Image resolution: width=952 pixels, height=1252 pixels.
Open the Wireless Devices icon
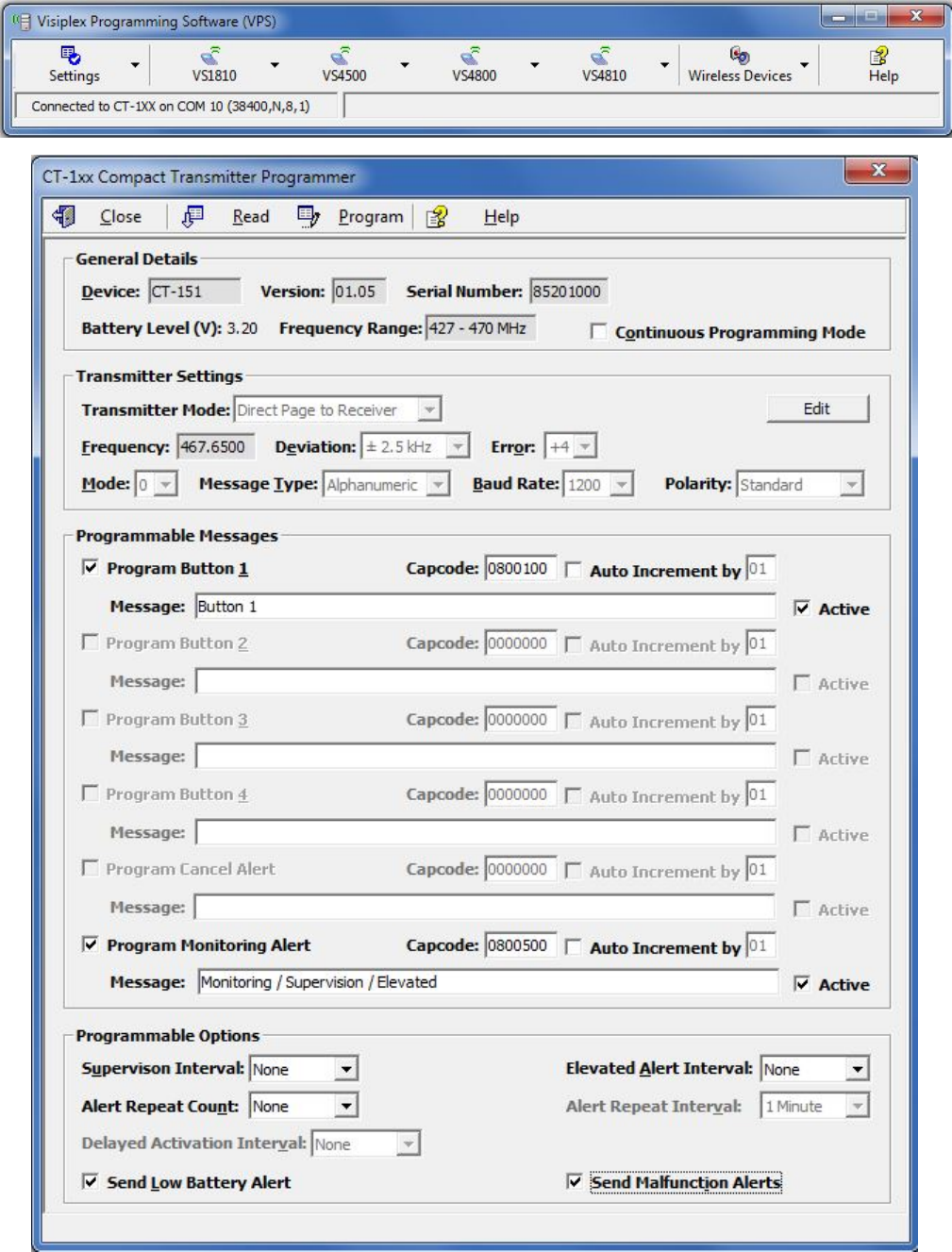click(x=740, y=56)
